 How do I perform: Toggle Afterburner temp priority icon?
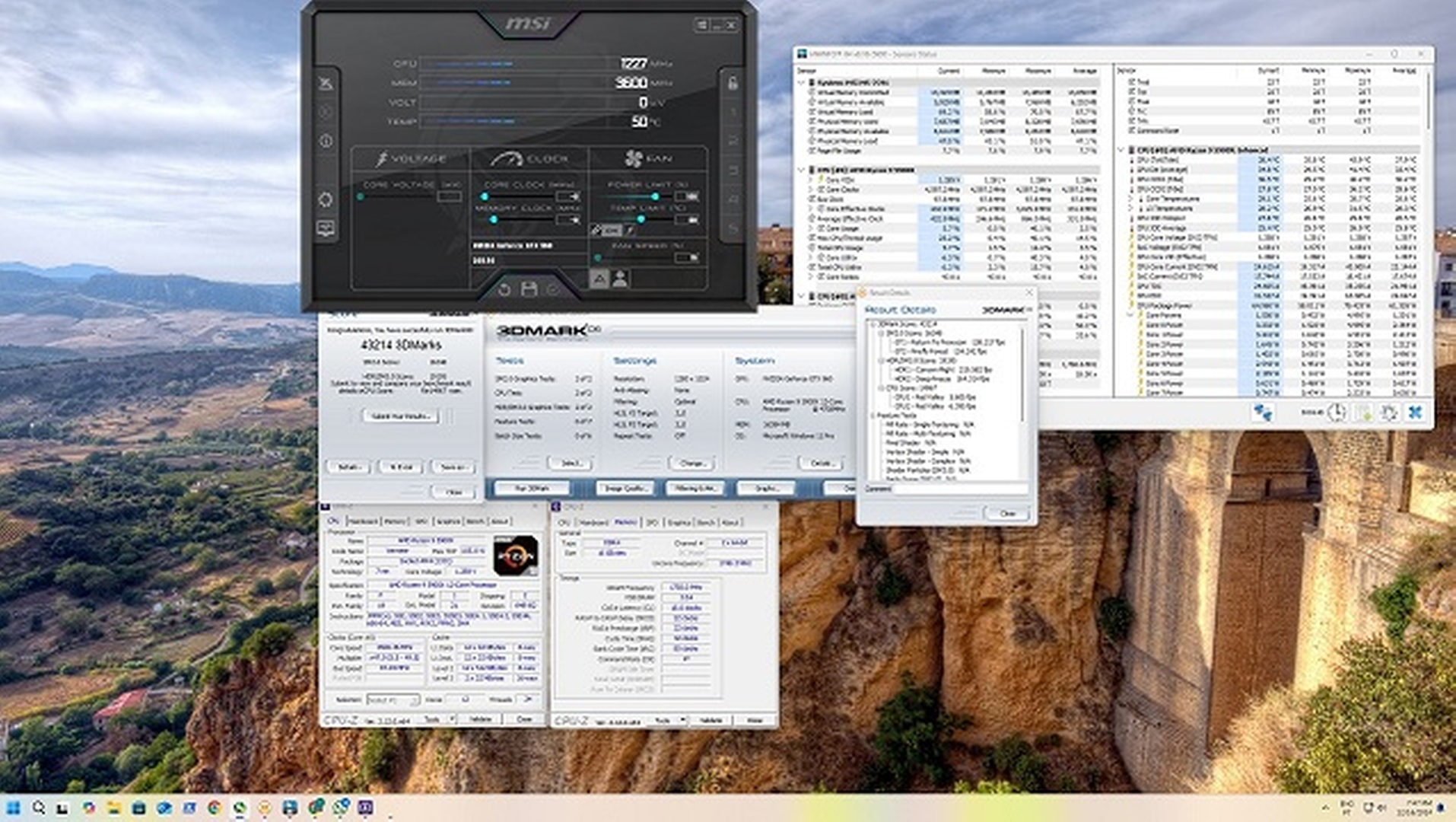(x=630, y=230)
